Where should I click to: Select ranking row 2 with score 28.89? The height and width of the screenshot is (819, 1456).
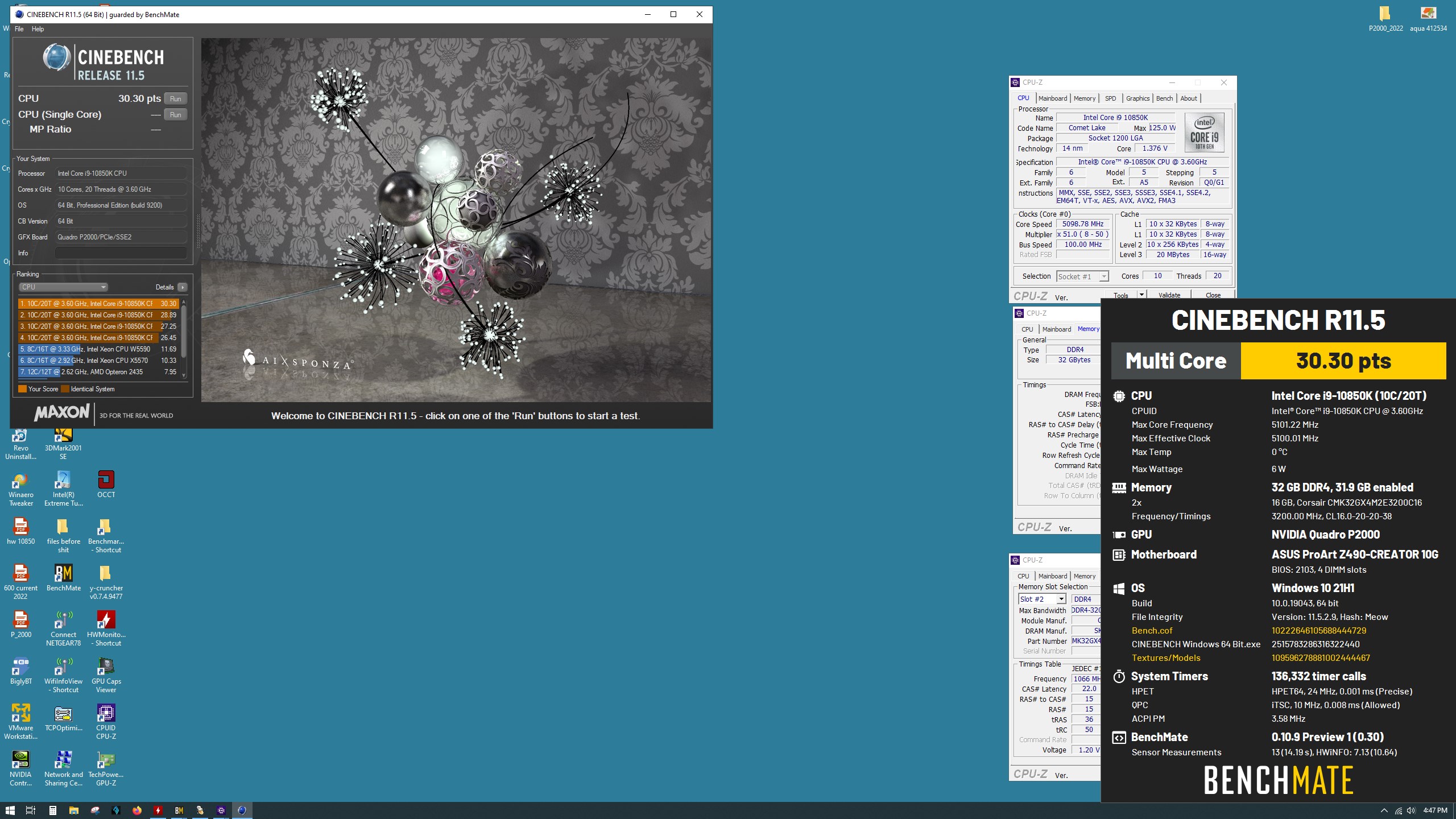(x=98, y=315)
